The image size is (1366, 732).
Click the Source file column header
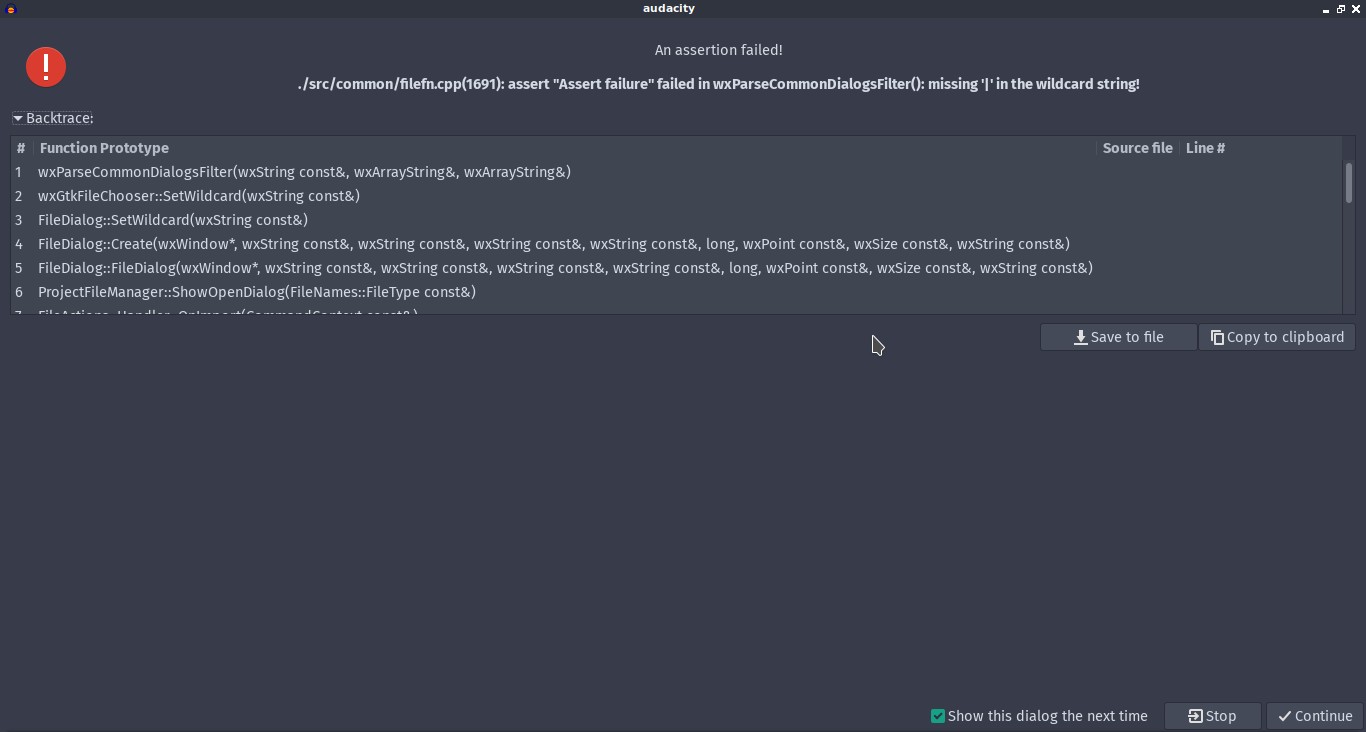click(x=1138, y=148)
